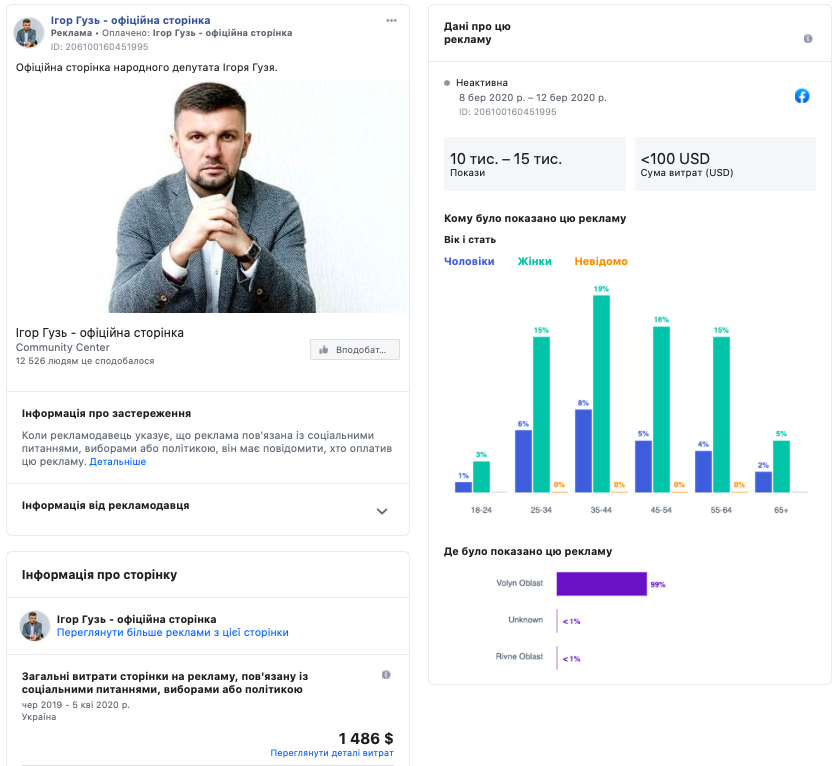The width and height of the screenshot is (839, 766).
Task: Click the info icon next to total page spending
Action: pyautogui.click(x=386, y=675)
